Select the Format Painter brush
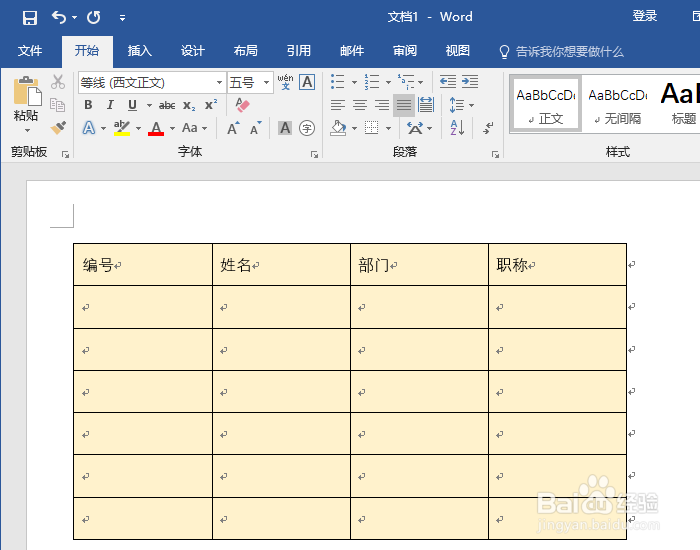Screen dimensions: 700x550 [58, 128]
